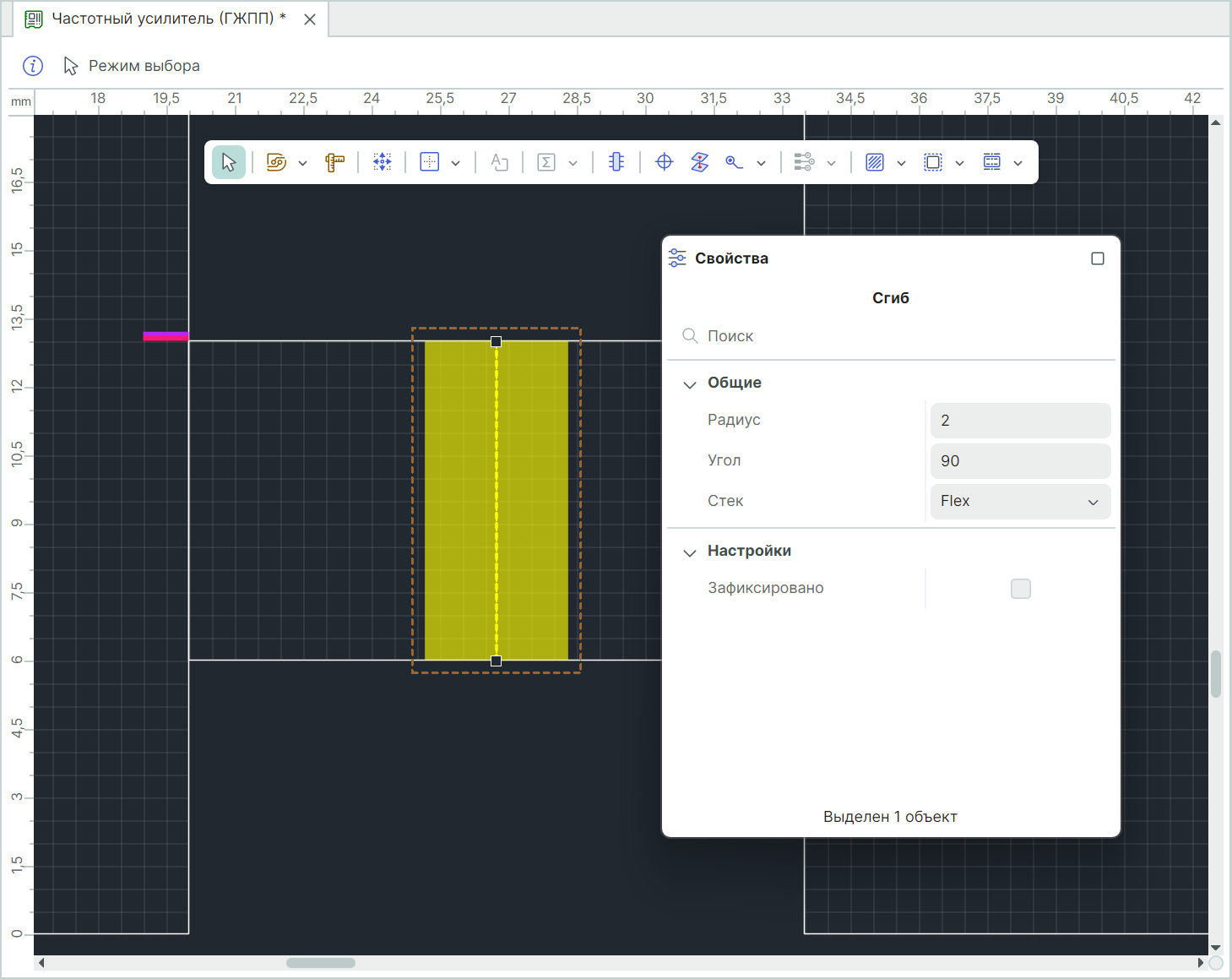Click Режим выбора mode label
The height and width of the screenshot is (979, 1232).
(144, 66)
